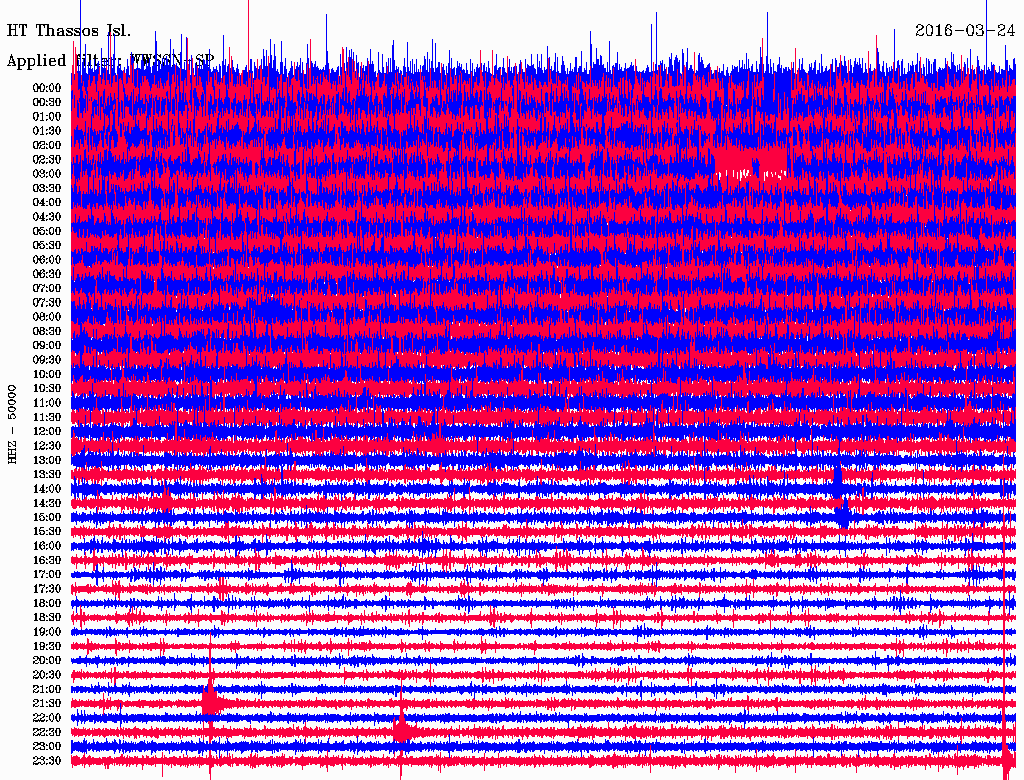Click the 00:00 time label

click(x=47, y=88)
